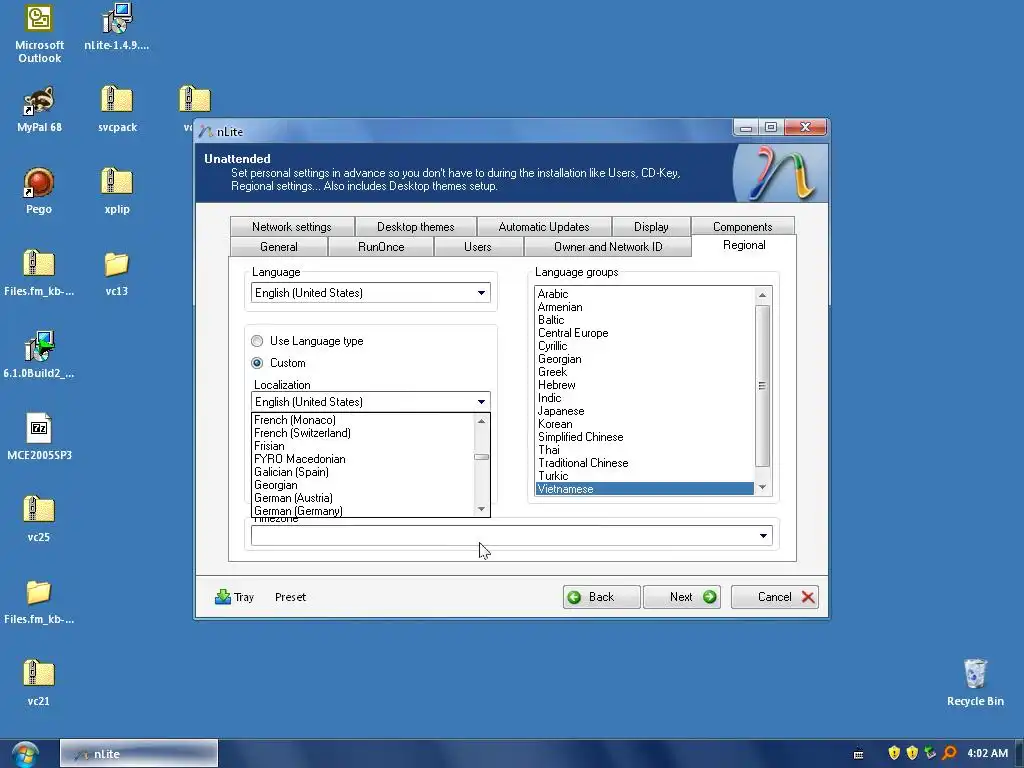Select Greek in Language groups
The height and width of the screenshot is (768, 1024).
click(645, 372)
